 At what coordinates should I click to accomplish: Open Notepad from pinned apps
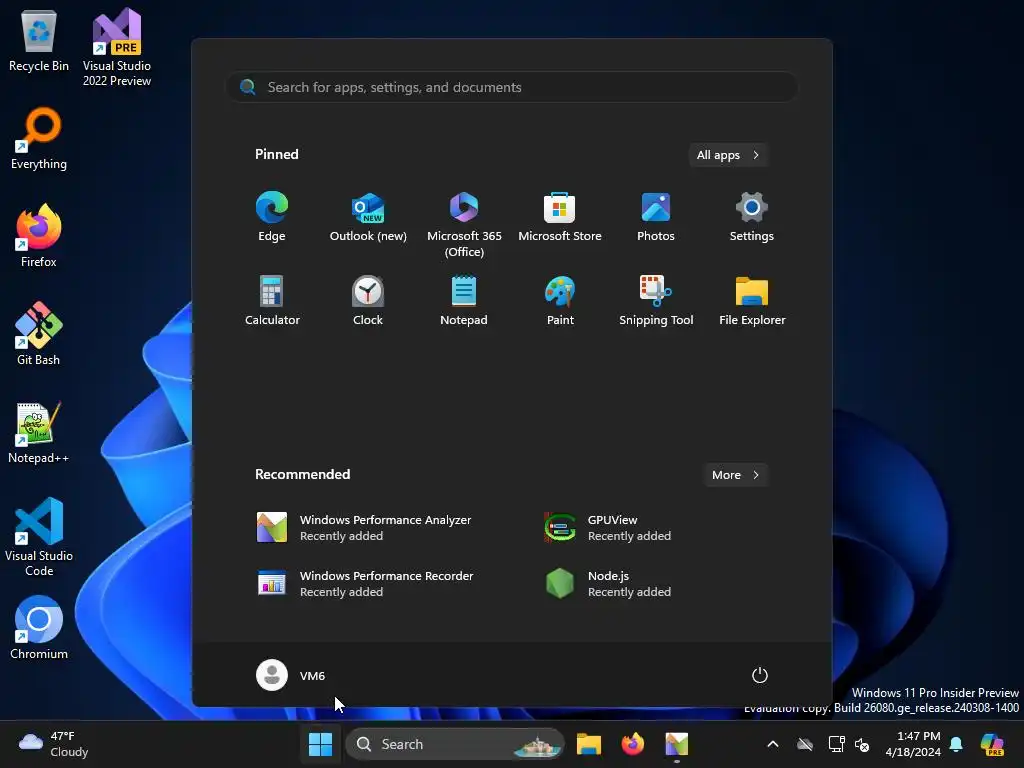tap(464, 300)
